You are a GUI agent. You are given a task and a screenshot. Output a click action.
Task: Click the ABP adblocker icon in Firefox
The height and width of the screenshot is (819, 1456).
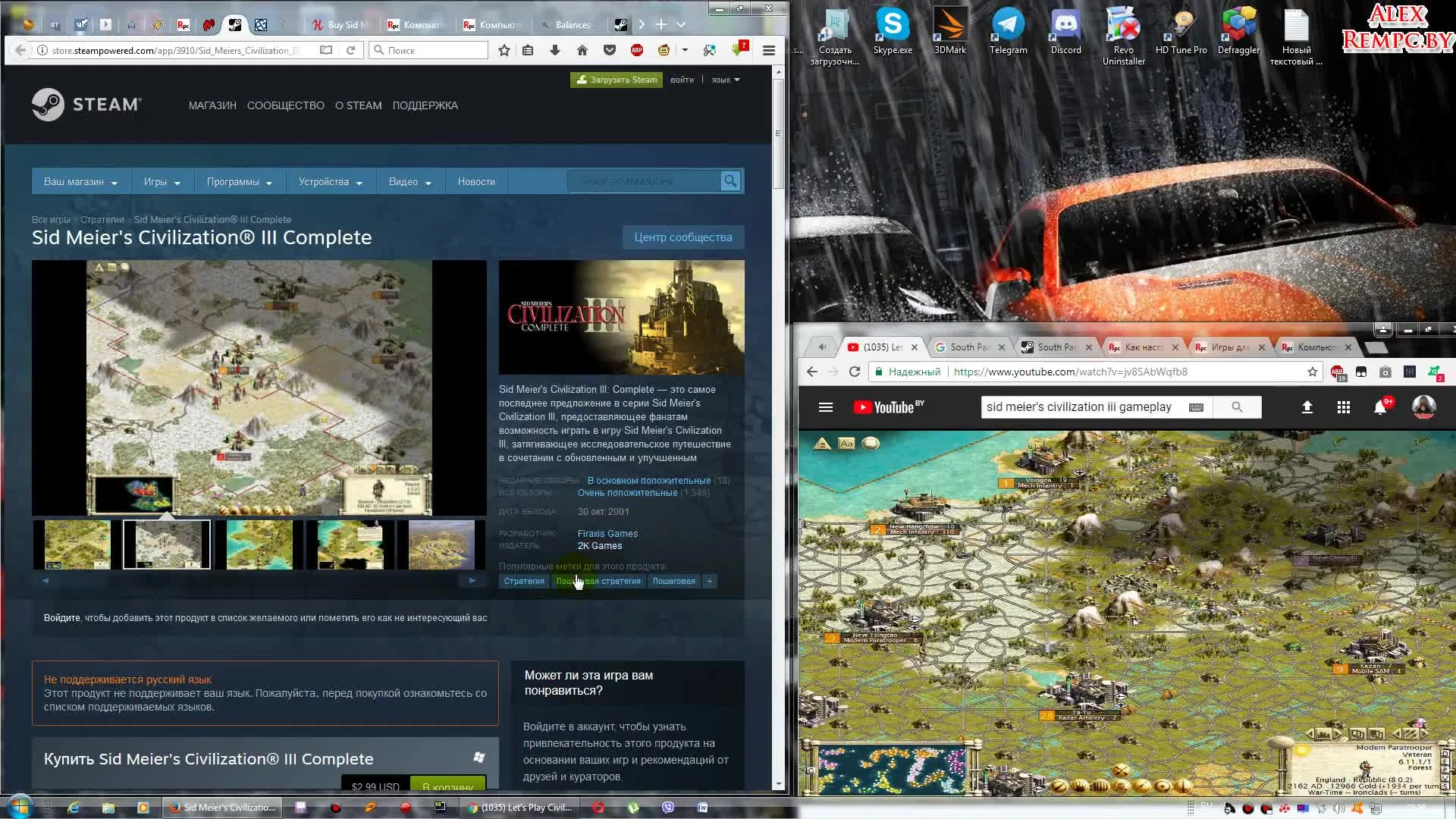coord(638,50)
